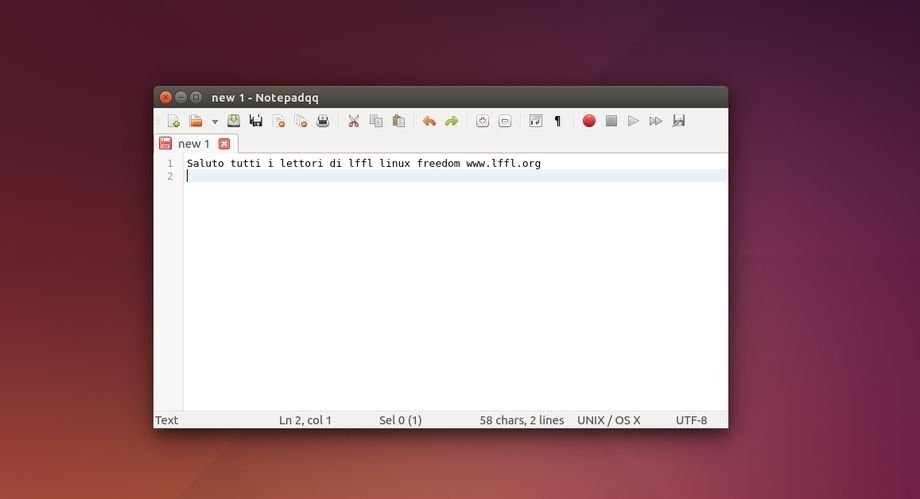Redo using the green arrow
This screenshot has height=499, width=920.
[x=451, y=121]
